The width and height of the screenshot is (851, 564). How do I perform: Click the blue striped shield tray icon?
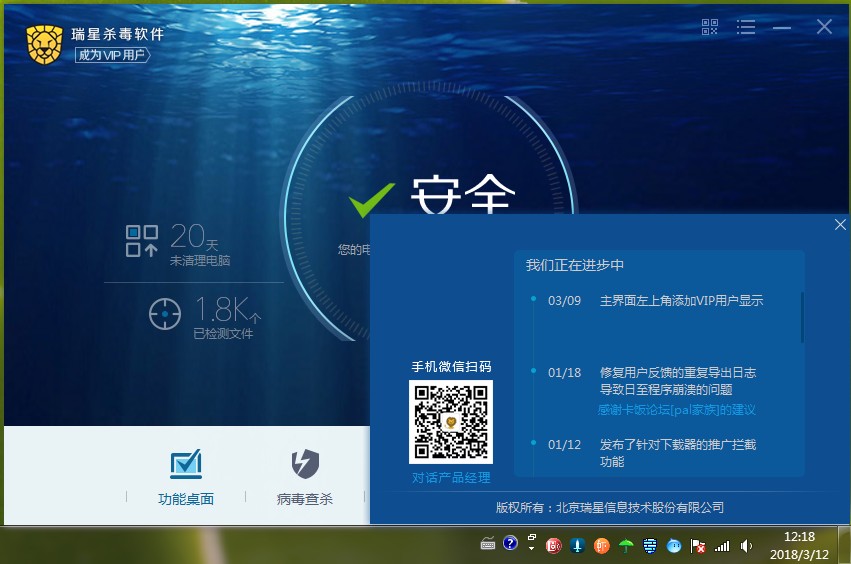pyautogui.click(x=650, y=546)
